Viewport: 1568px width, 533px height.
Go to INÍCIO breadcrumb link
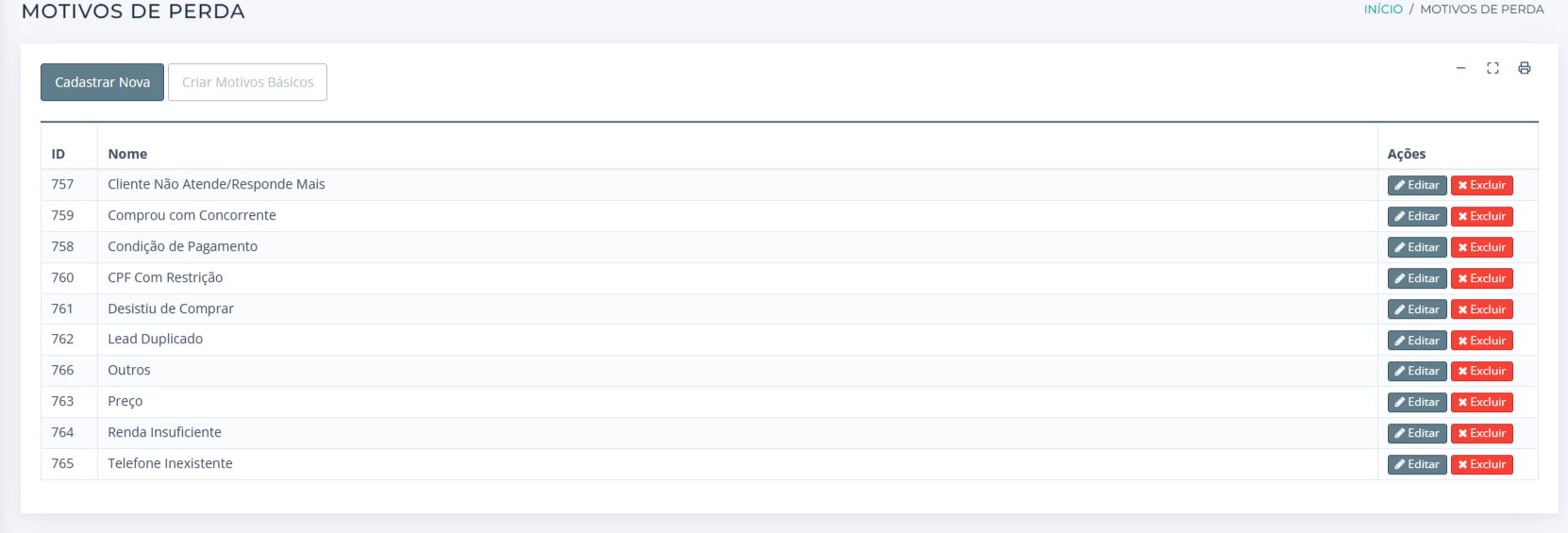[1383, 9]
